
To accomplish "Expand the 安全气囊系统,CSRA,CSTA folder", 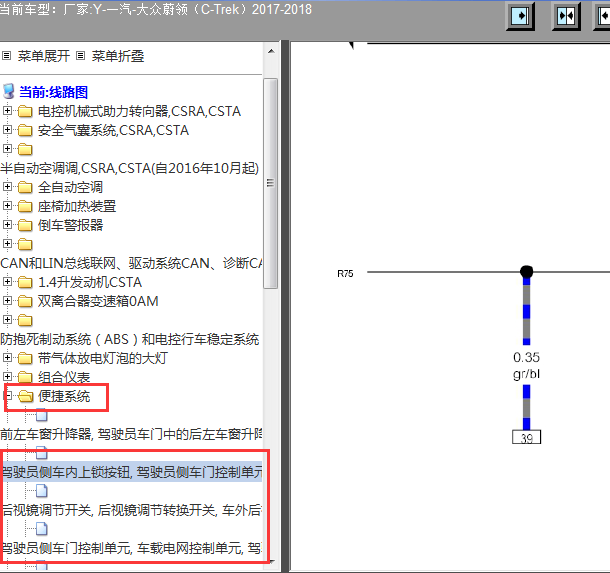I will pyautogui.click(x=7, y=130).
